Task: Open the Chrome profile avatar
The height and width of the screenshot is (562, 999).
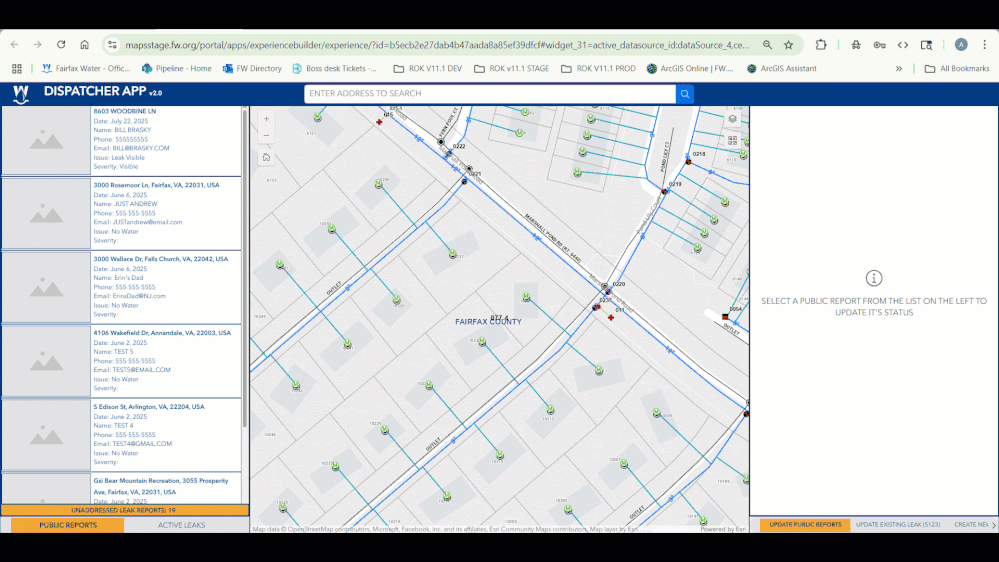Action: coord(961,45)
